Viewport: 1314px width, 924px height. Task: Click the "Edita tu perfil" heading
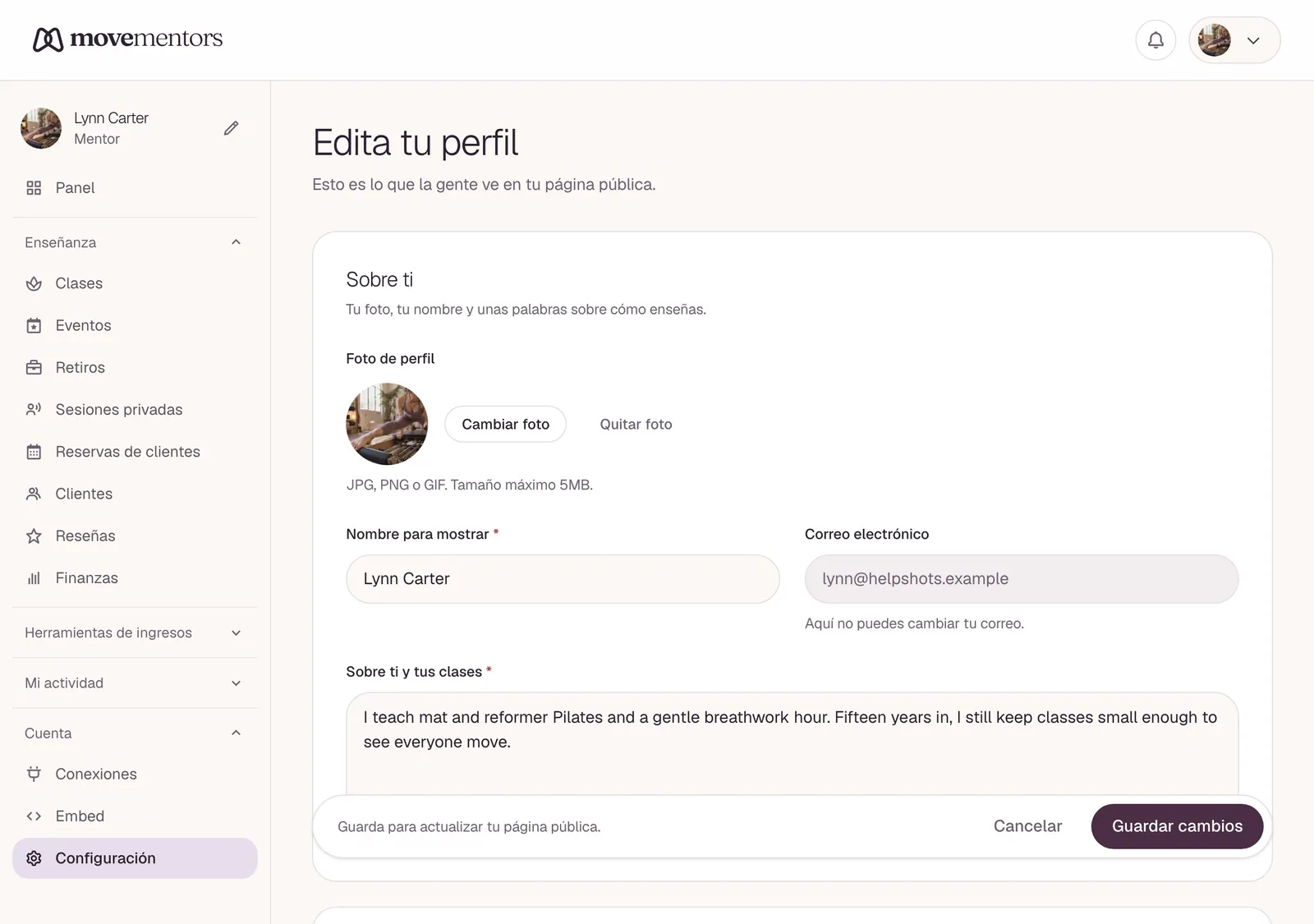click(416, 143)
